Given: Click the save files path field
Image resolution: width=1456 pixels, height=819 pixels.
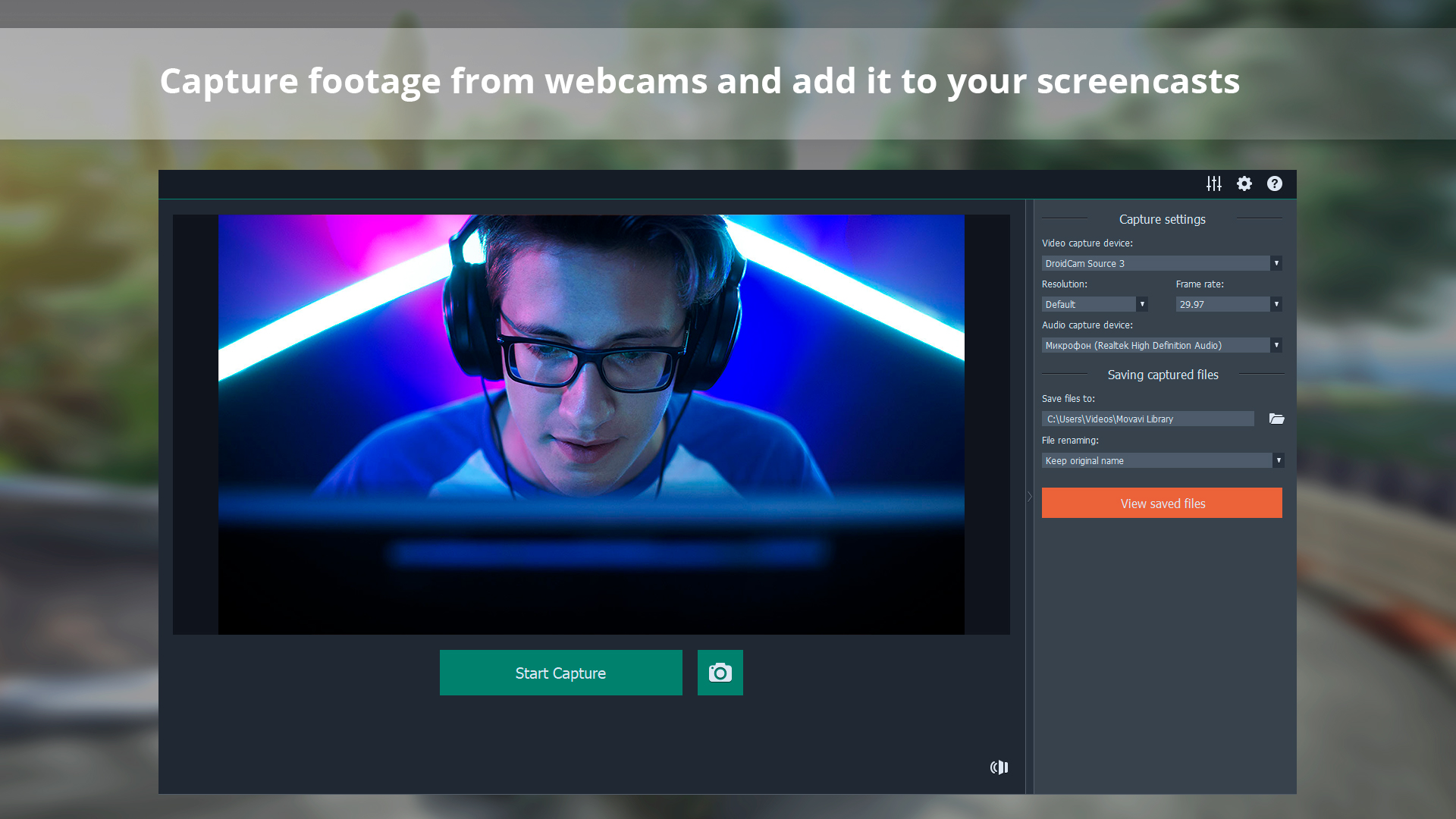Looking at the screenshot, I should coord(1147,419).
